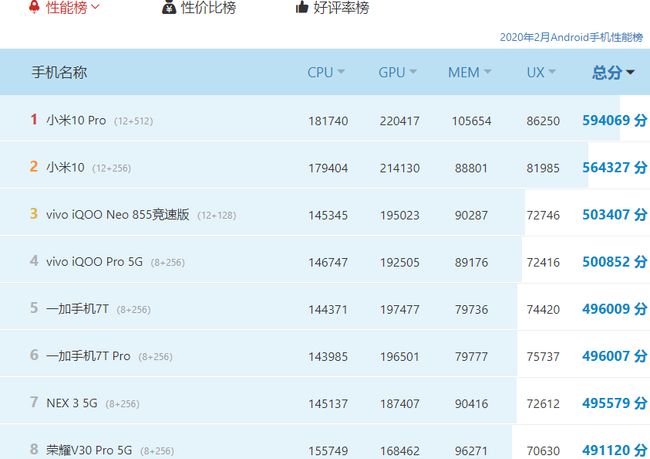
Task: Sort by GPU column arrow
Action: (x=413, y=72)
